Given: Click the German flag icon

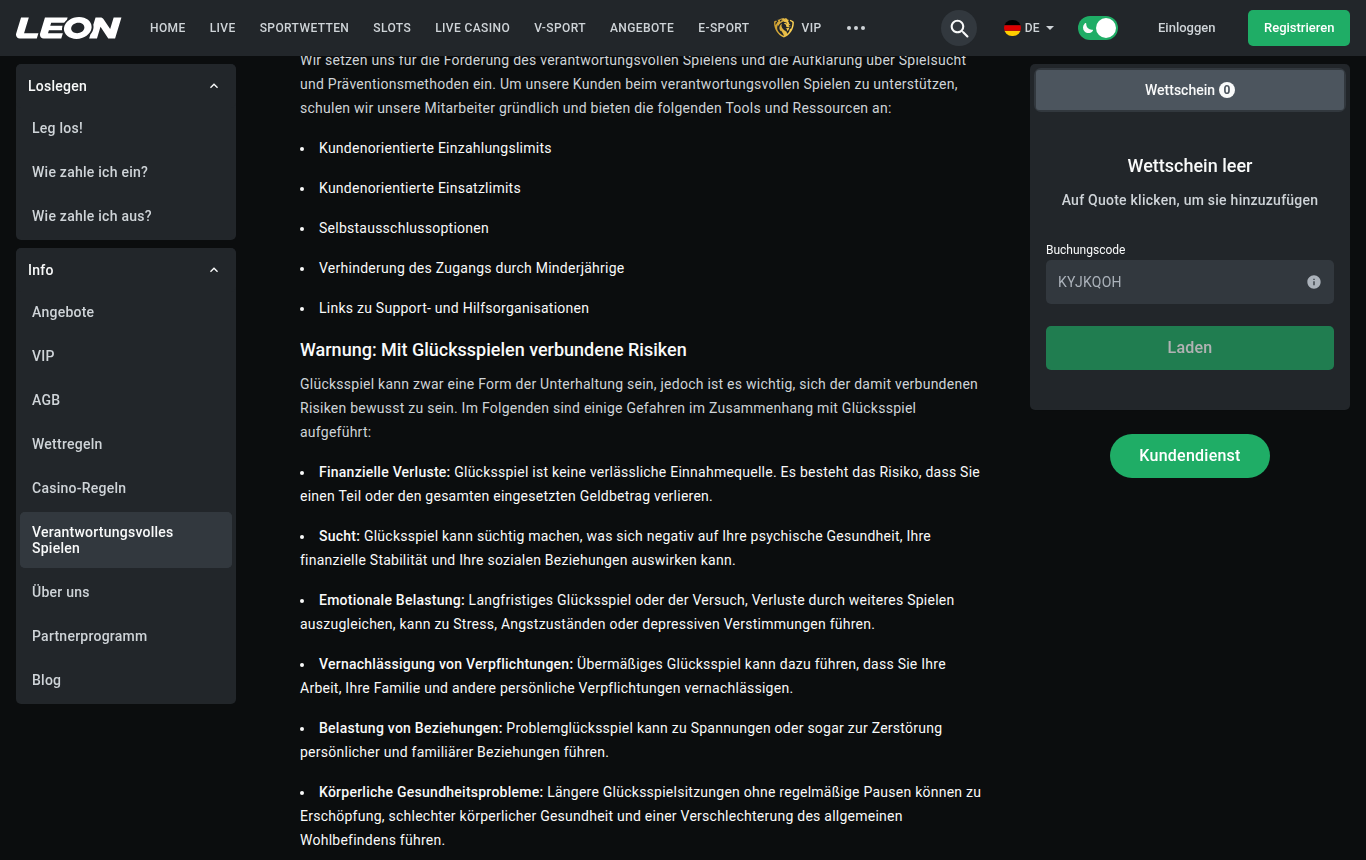Looking at the screenshot, I should point(1012,28).
